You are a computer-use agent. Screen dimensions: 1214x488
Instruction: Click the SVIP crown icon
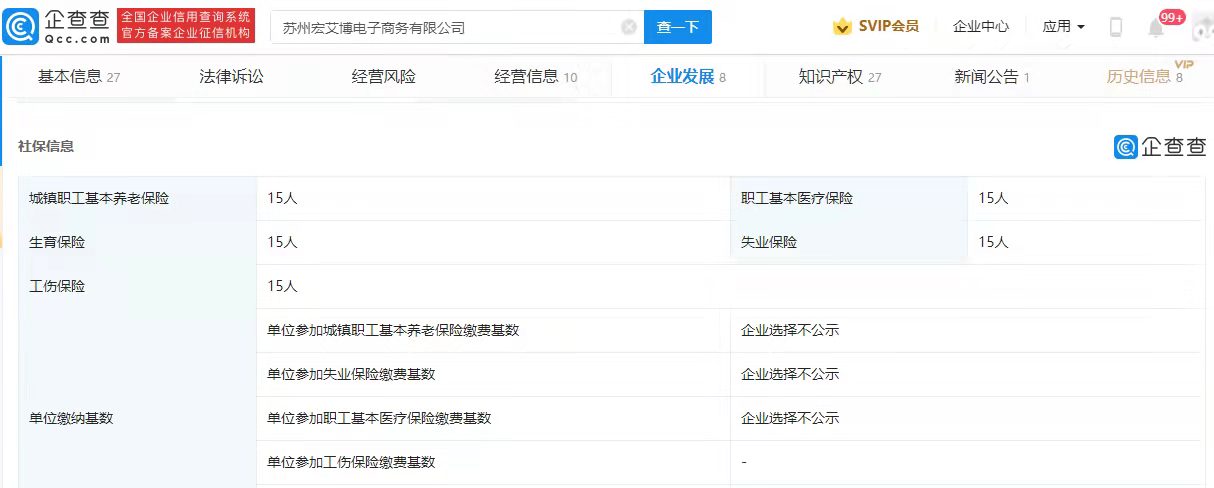[842, 27]
